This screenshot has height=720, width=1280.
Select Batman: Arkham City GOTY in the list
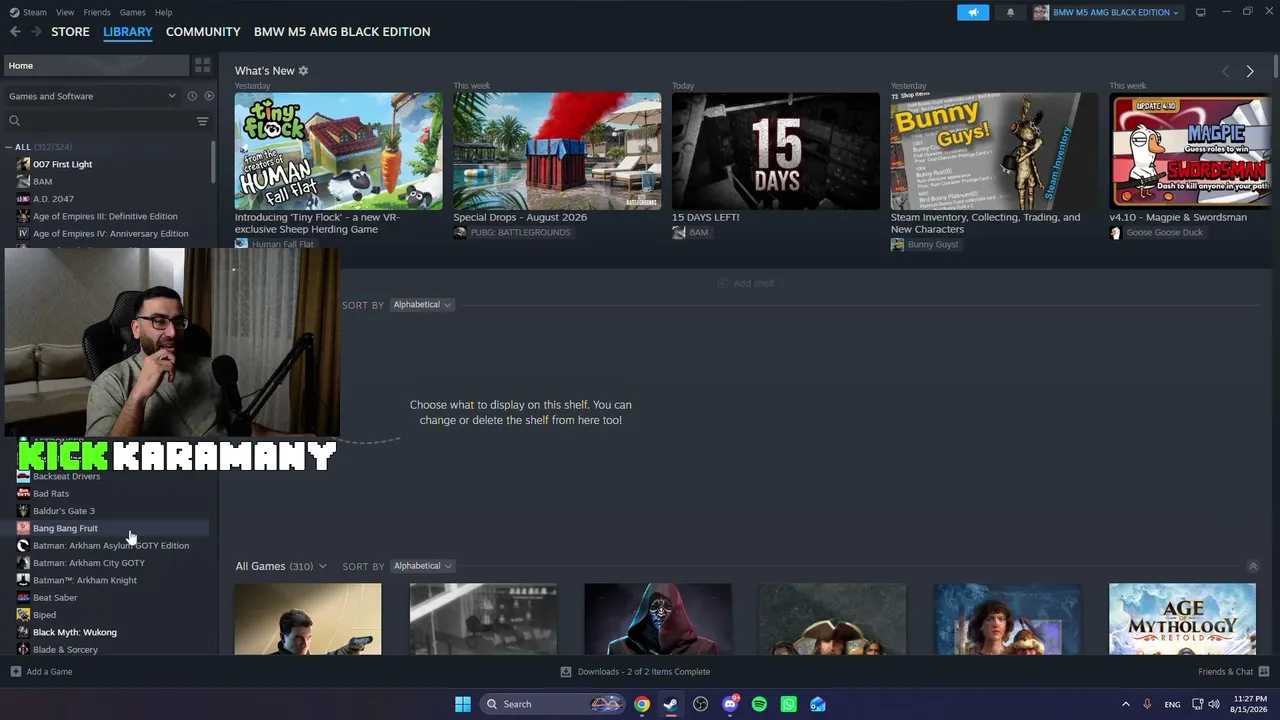click(89, 563)
